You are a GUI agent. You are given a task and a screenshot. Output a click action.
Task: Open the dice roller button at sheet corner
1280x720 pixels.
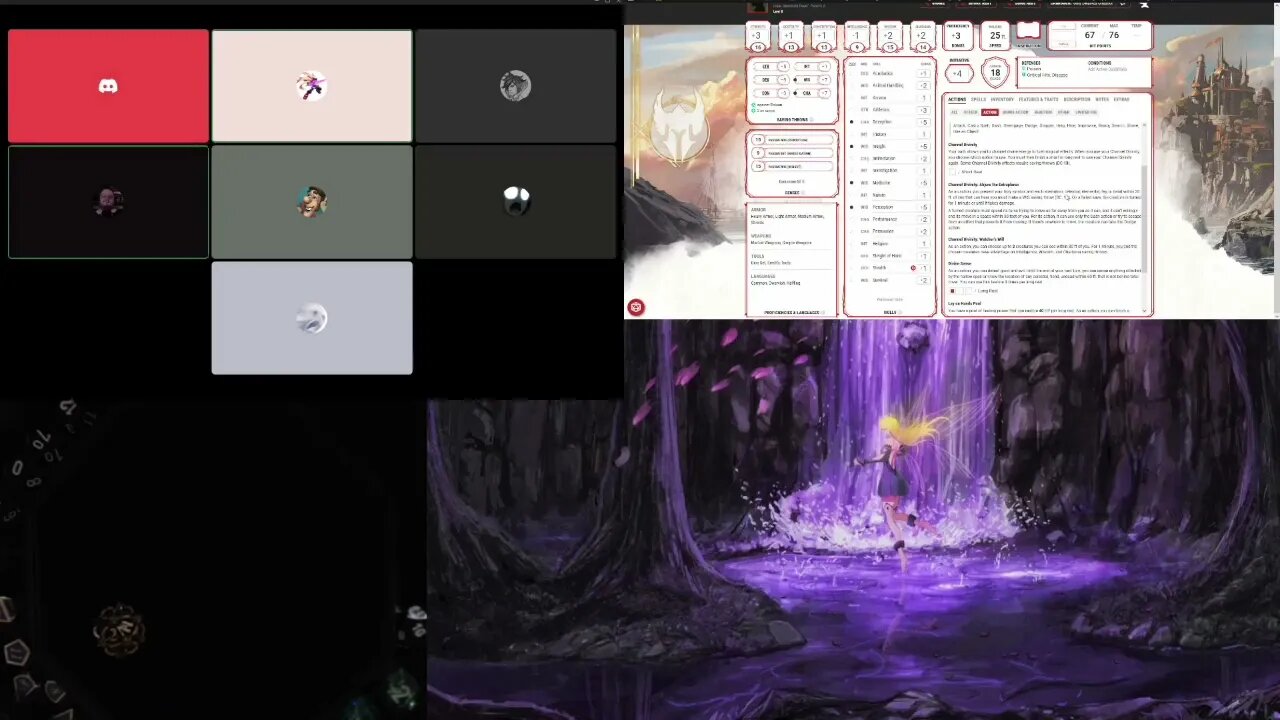pyautogui.click(x=635, y=307)
